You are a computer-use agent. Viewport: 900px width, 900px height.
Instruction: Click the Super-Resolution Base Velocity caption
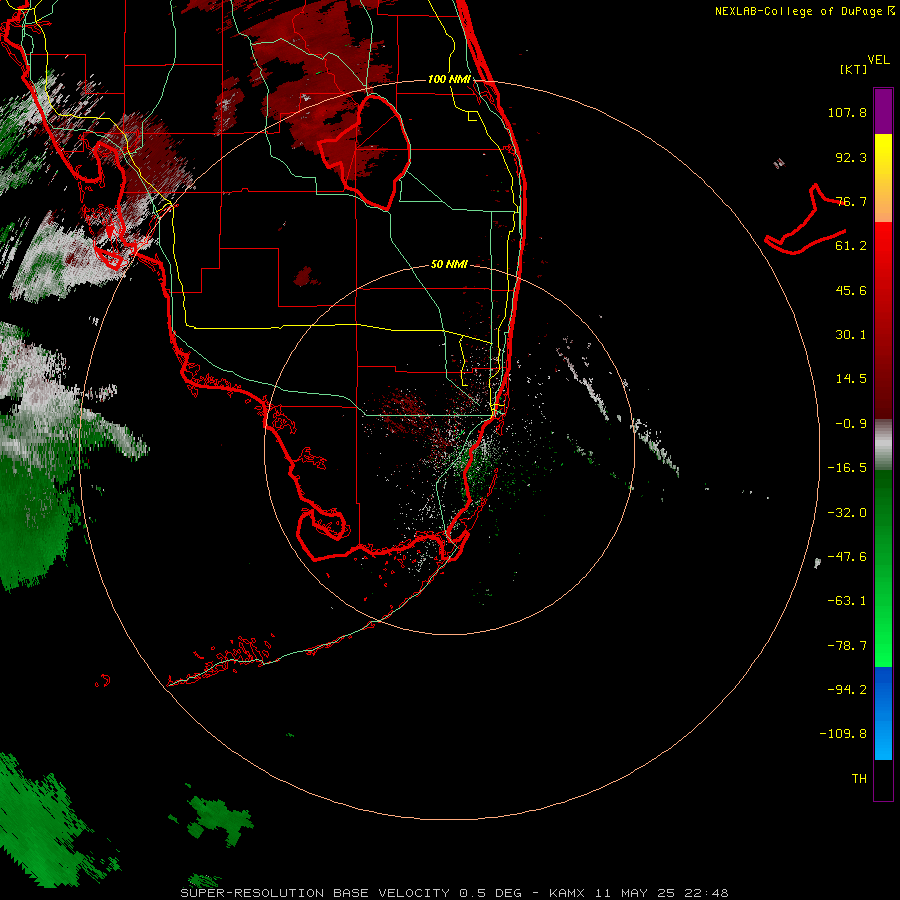(x=454, y=893)
